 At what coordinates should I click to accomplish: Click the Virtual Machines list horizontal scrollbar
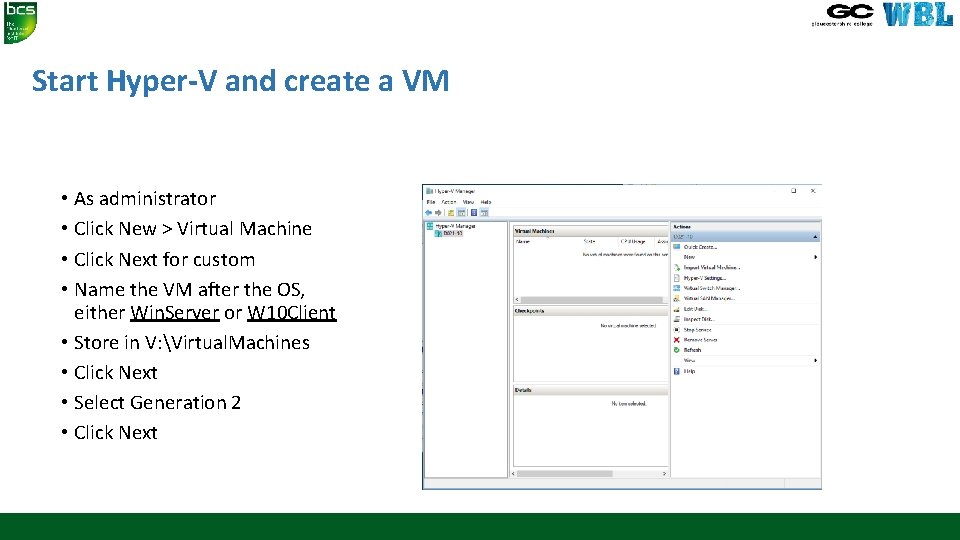pos(591,300)
